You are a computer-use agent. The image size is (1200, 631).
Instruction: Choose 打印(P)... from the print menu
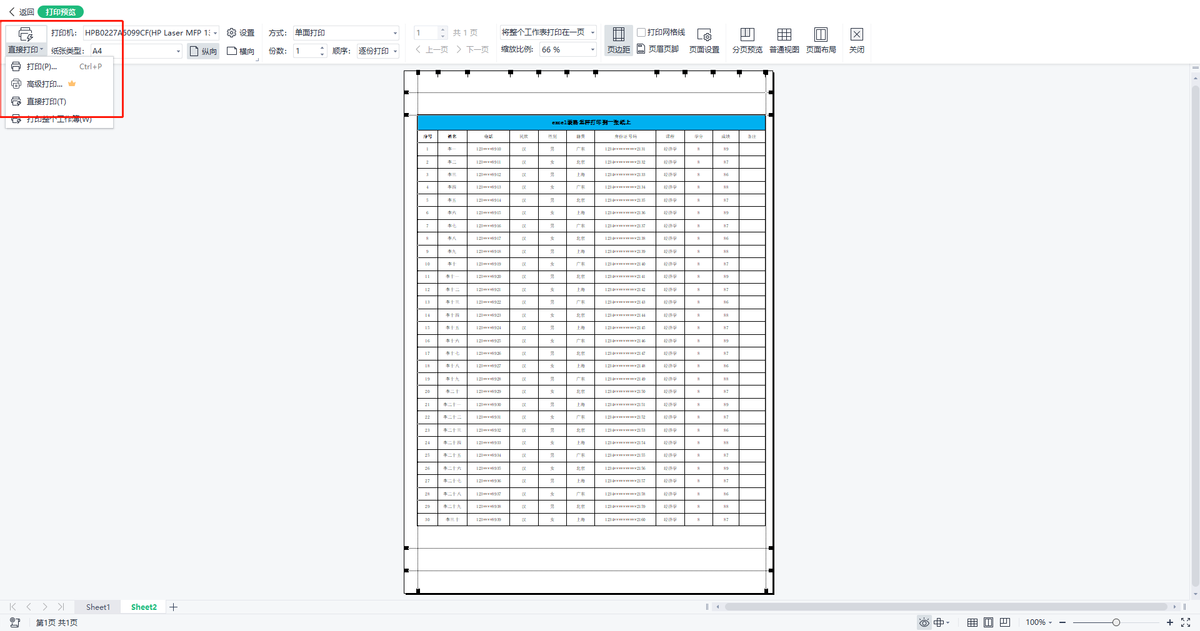coord(60,67)
